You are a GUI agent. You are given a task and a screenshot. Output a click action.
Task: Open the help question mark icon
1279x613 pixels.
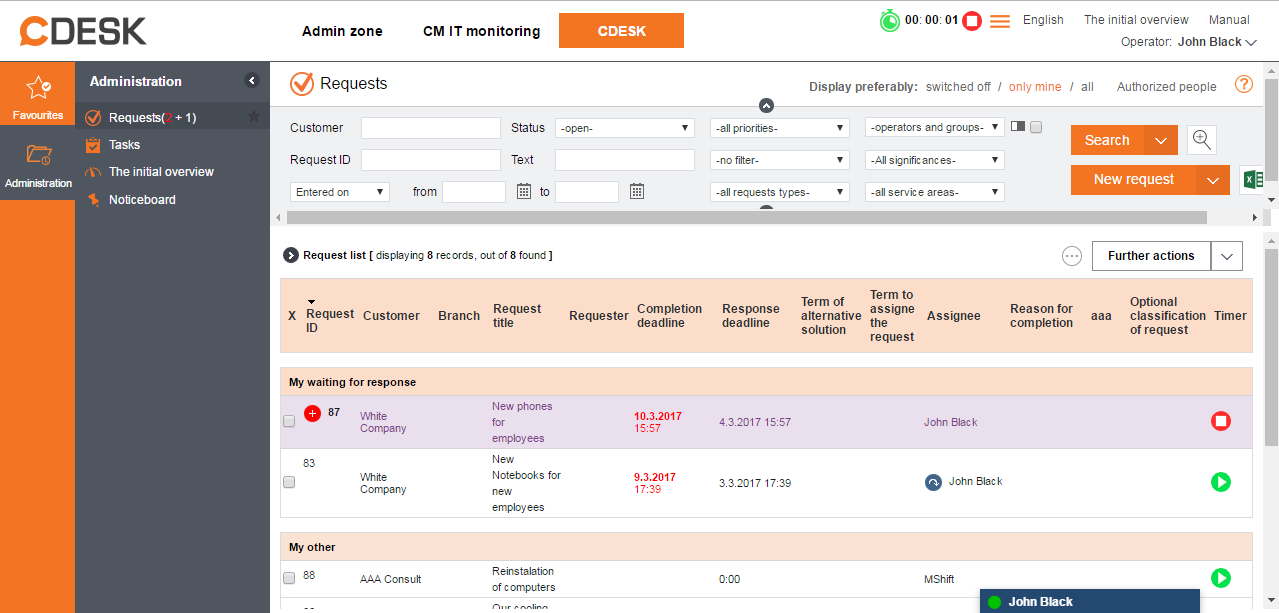coord(1243,85)
